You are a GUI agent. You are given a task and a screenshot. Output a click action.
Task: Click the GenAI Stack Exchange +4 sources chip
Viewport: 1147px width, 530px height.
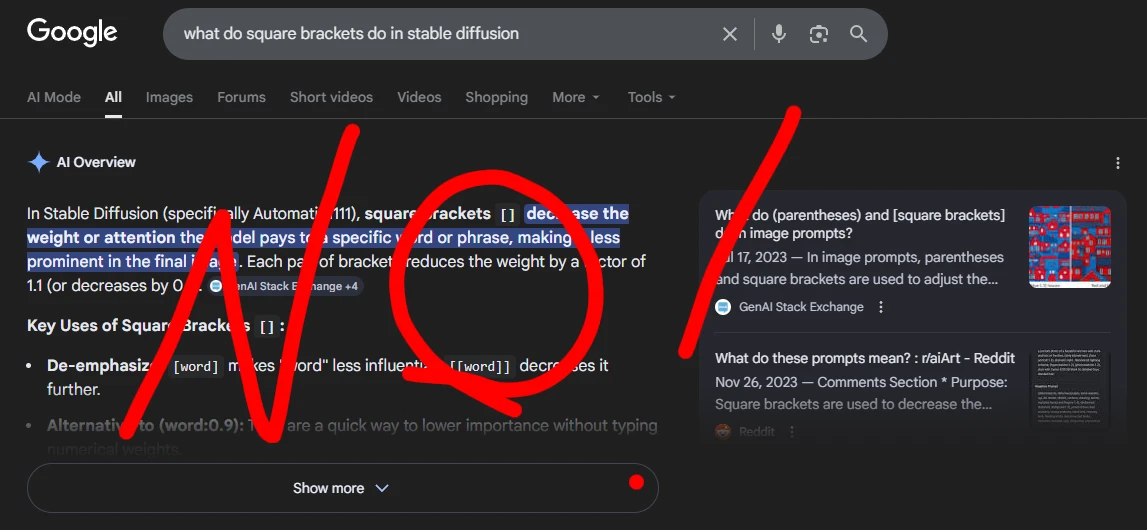285,286
